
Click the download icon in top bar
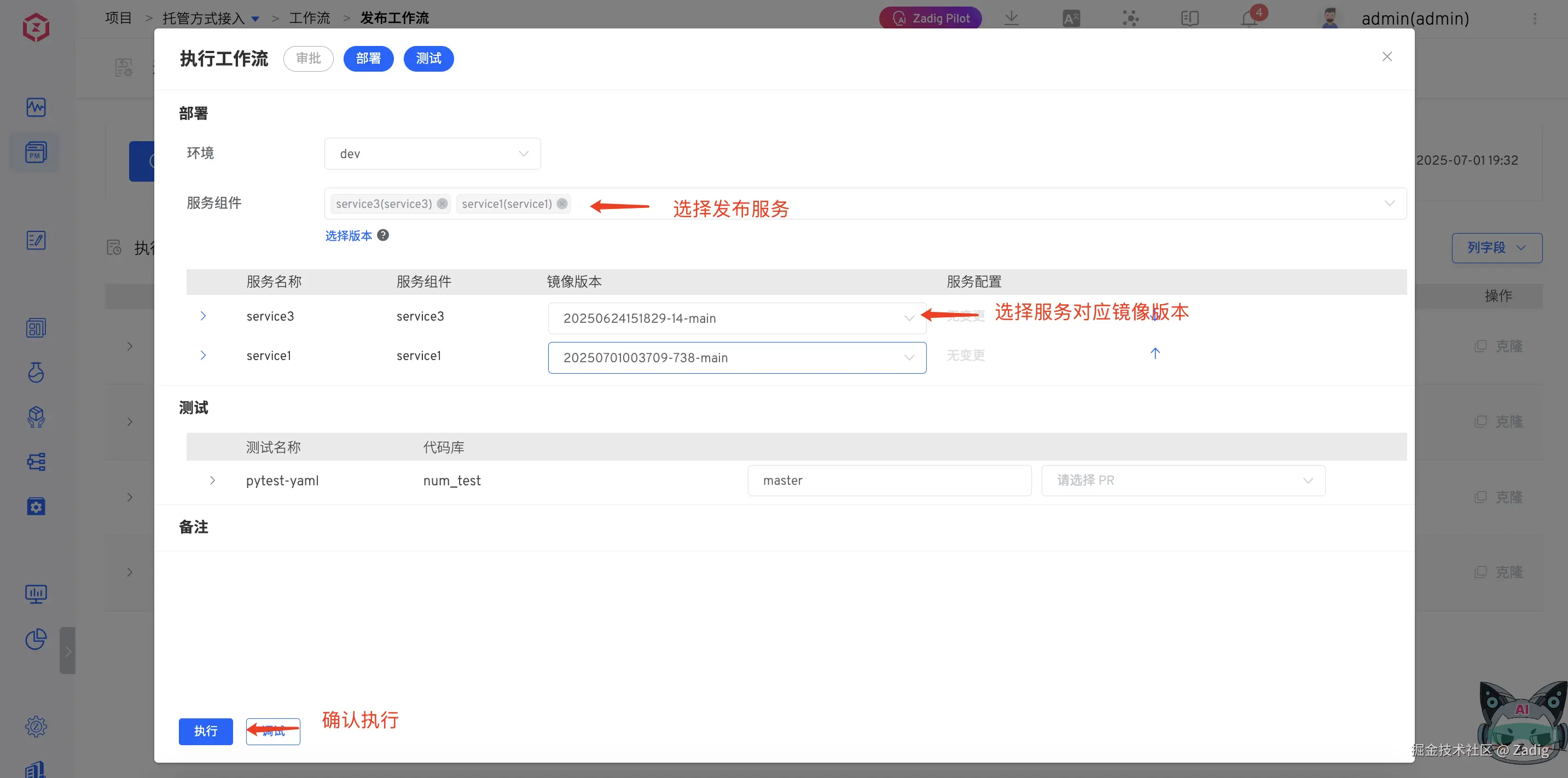point(1011,18)
